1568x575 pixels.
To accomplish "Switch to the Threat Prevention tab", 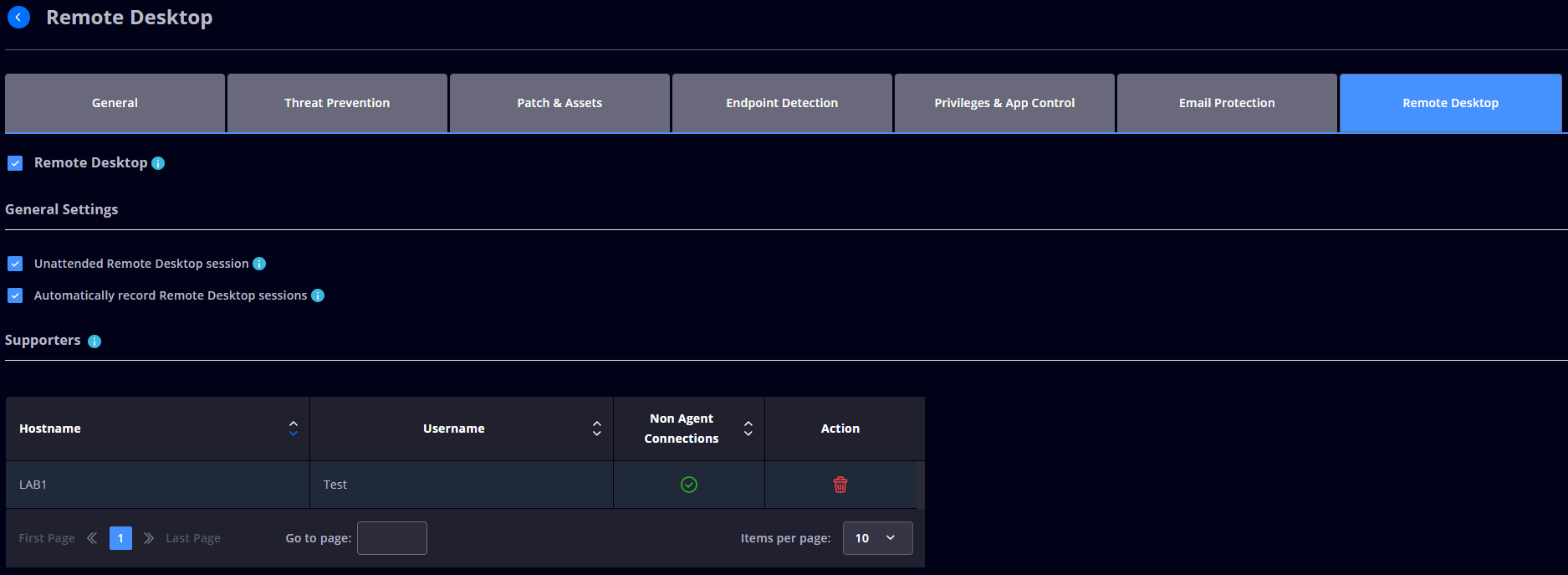I will coord(337,103).
